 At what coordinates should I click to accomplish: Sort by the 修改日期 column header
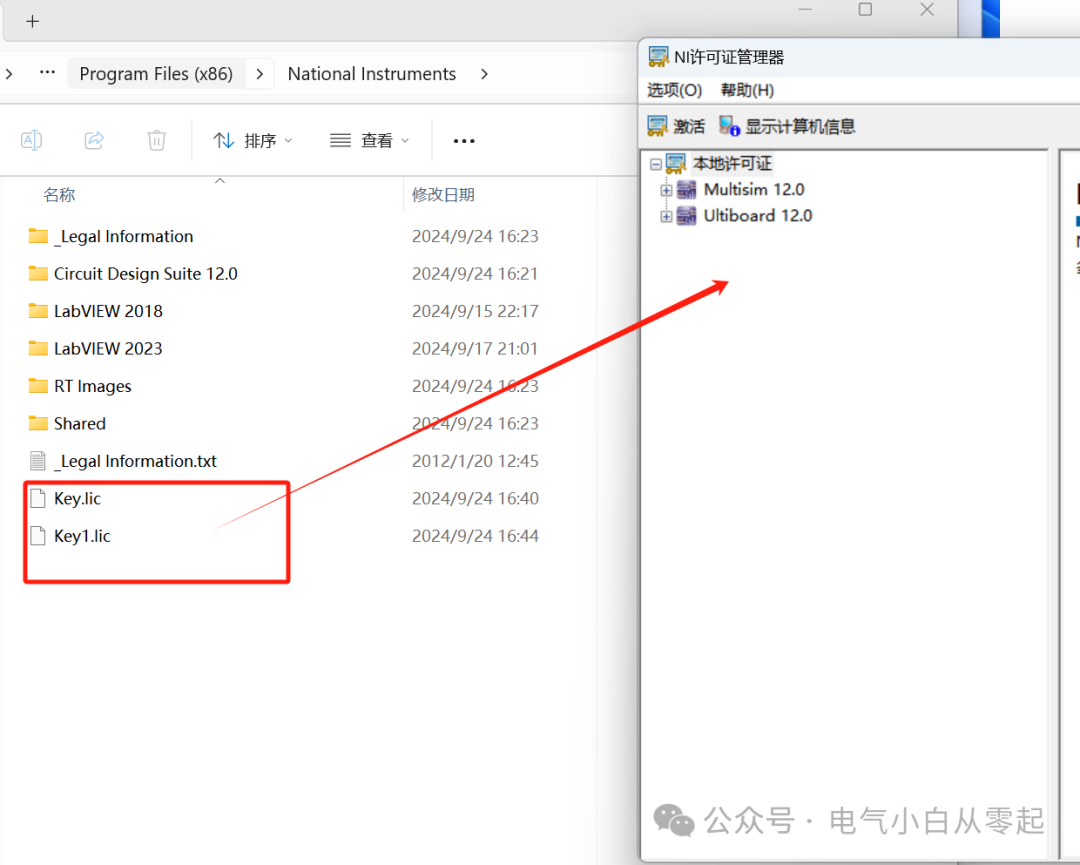click(444, 195)
